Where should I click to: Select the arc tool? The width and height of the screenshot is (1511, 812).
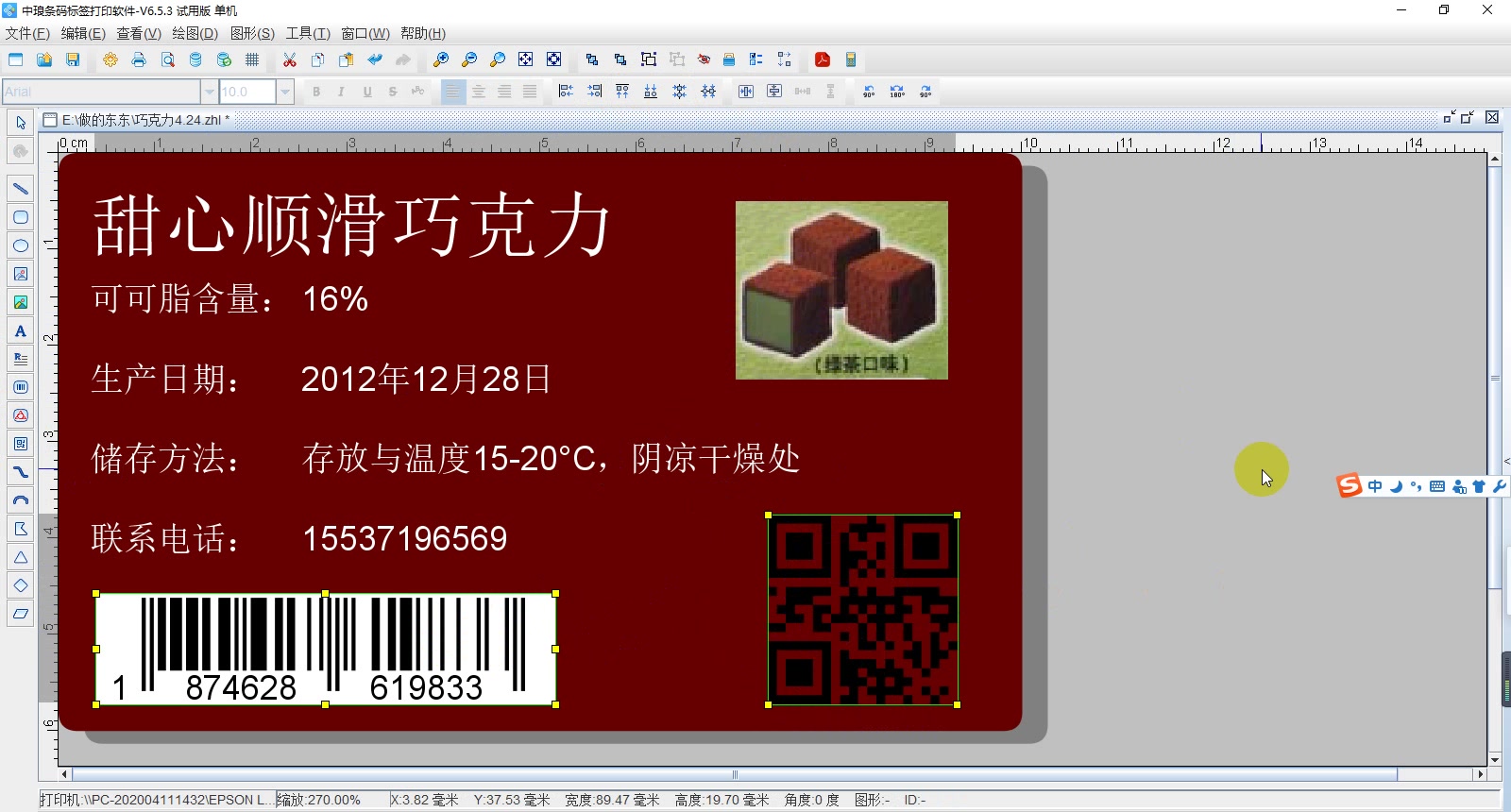pos(20,500)
